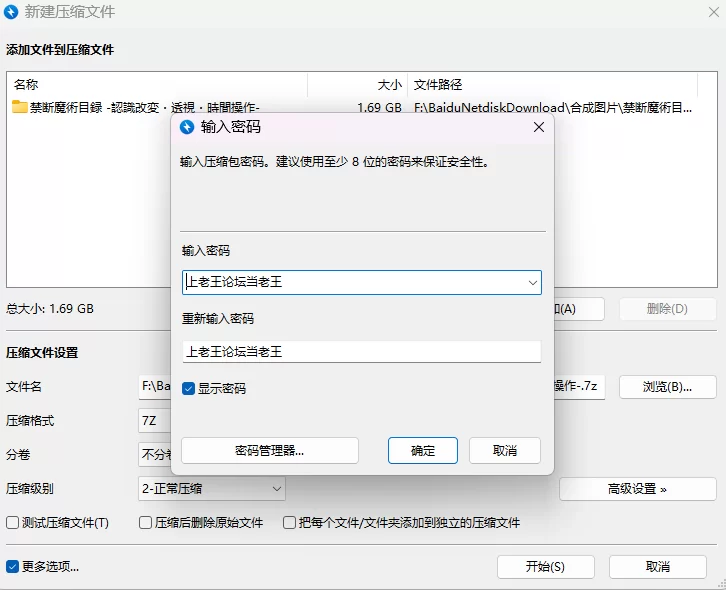Click the 1.69 GB size cell

(379, 108)
